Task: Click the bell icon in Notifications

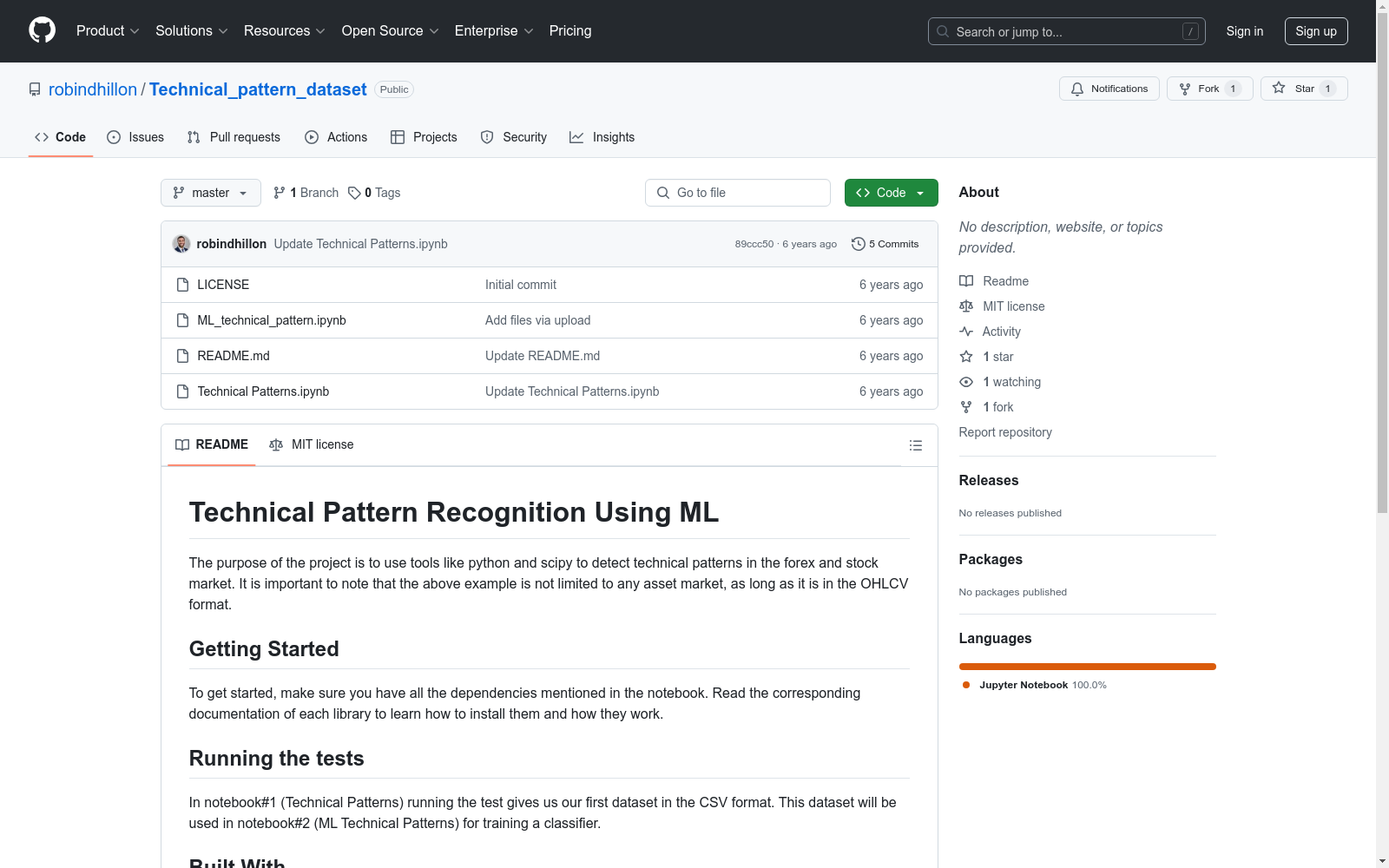Action: 1077,89
